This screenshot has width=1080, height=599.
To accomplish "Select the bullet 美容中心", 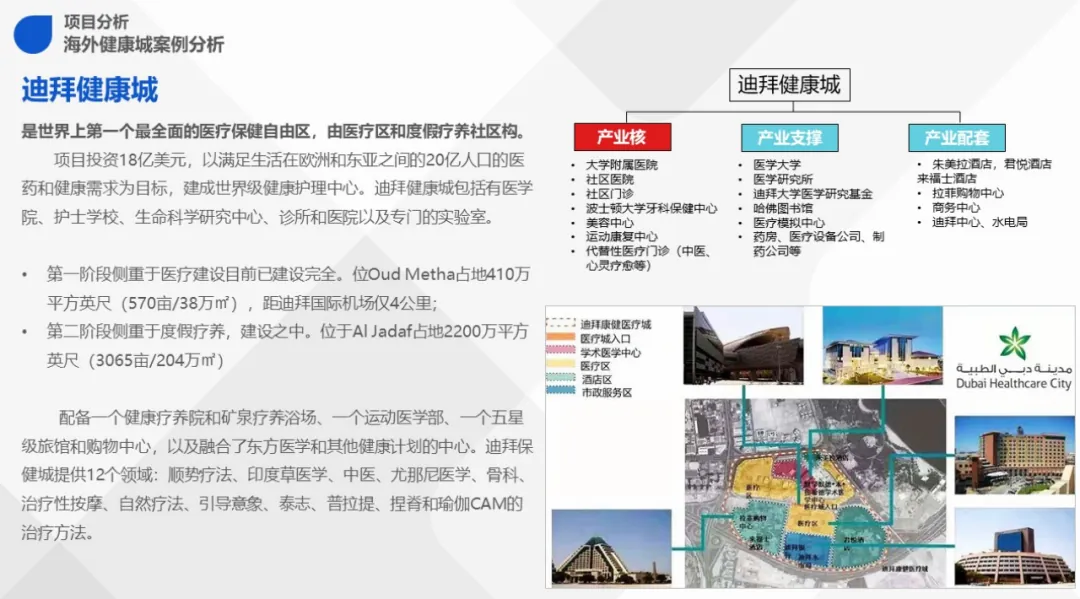I will tap(610, 222).
